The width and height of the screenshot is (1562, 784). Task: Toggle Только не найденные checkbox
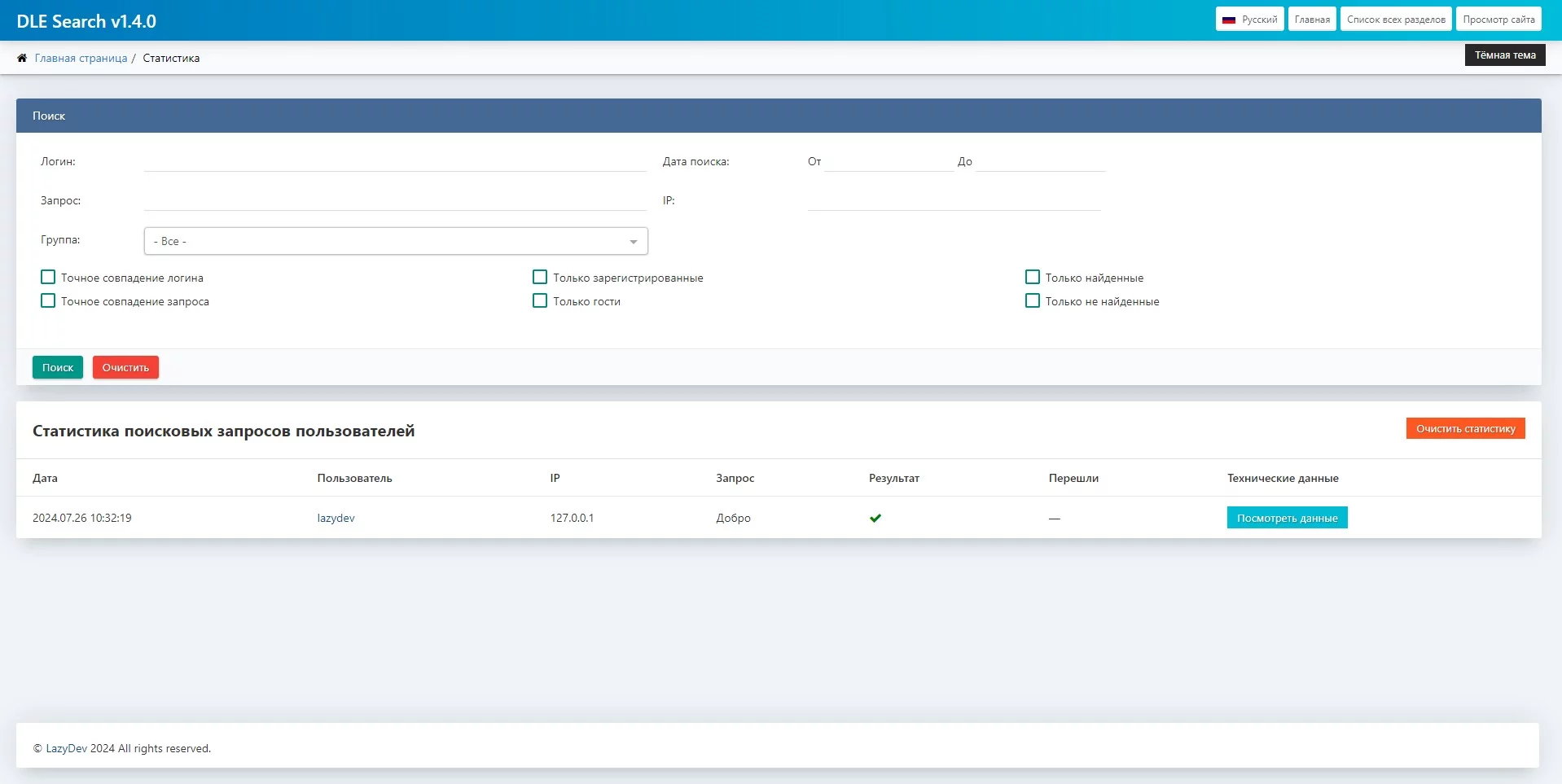(1033, 301)
